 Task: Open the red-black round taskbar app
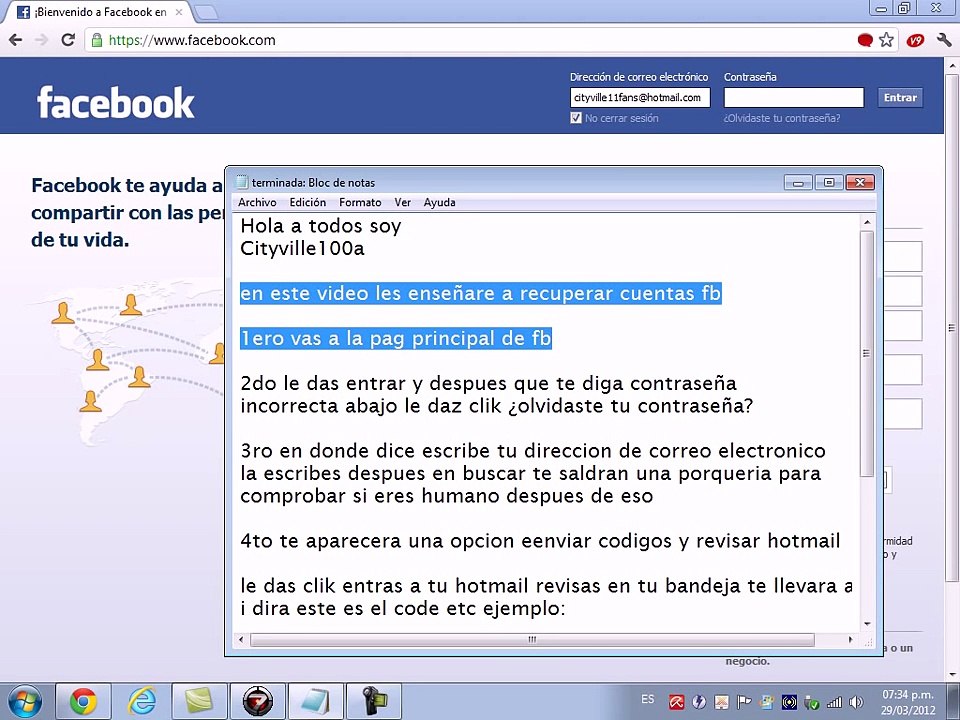point(258,701)
